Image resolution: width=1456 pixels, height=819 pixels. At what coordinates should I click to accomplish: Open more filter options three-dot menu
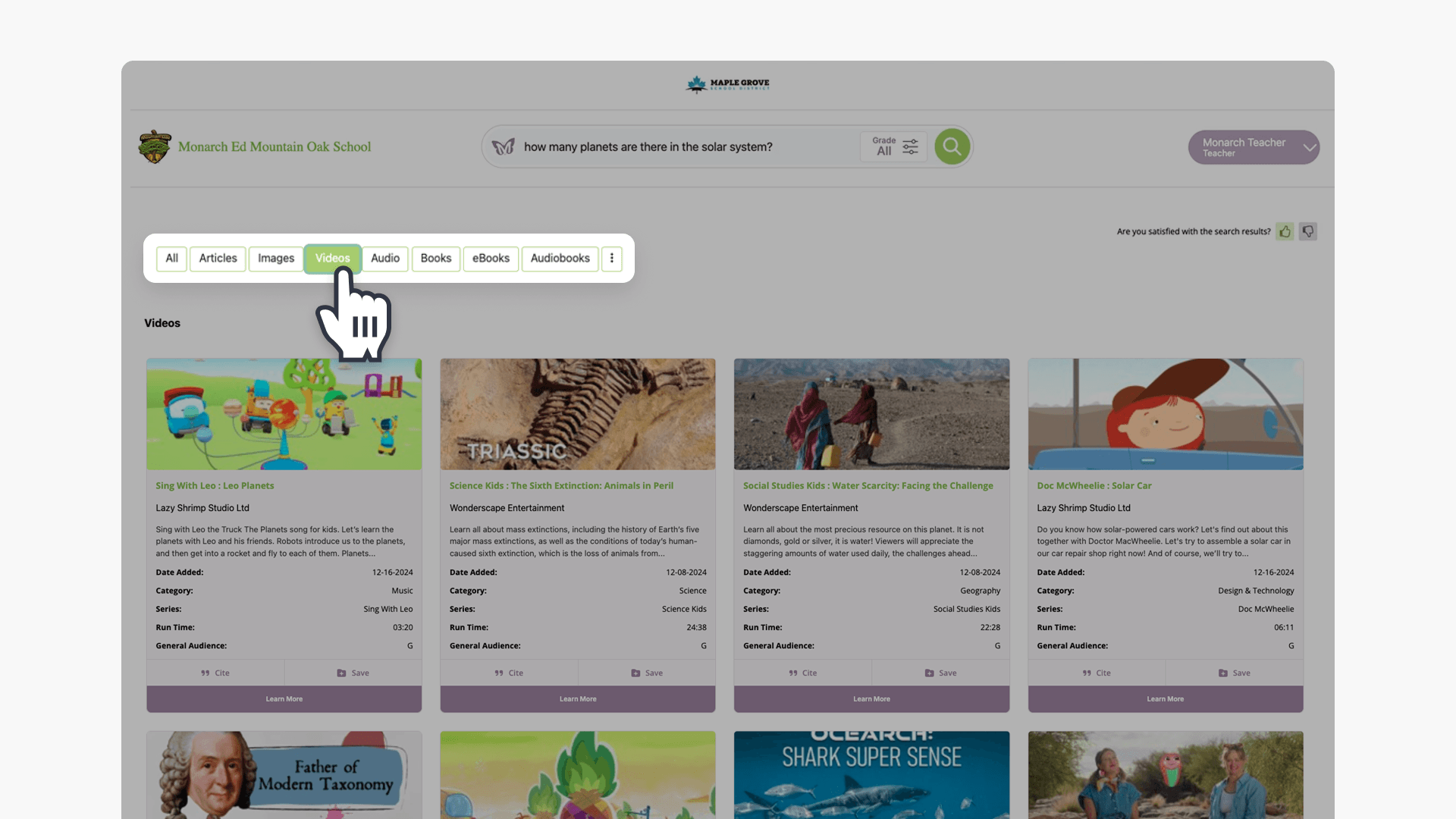[612, 259]
